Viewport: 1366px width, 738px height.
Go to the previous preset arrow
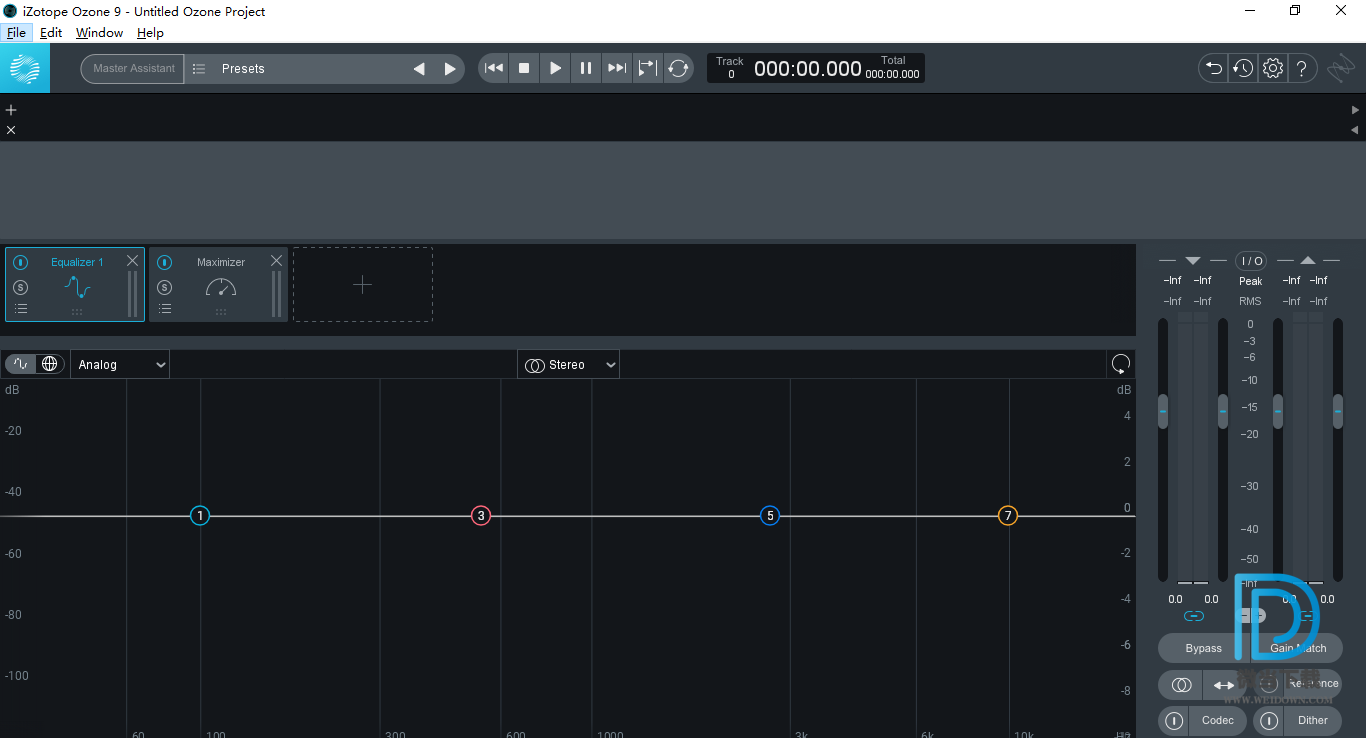coord(419,69)
